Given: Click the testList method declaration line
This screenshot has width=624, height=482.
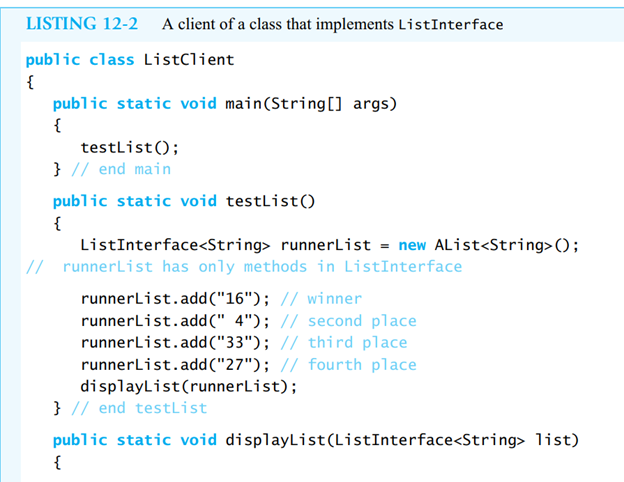Looking at the screenshot, I should pos(184,201).
